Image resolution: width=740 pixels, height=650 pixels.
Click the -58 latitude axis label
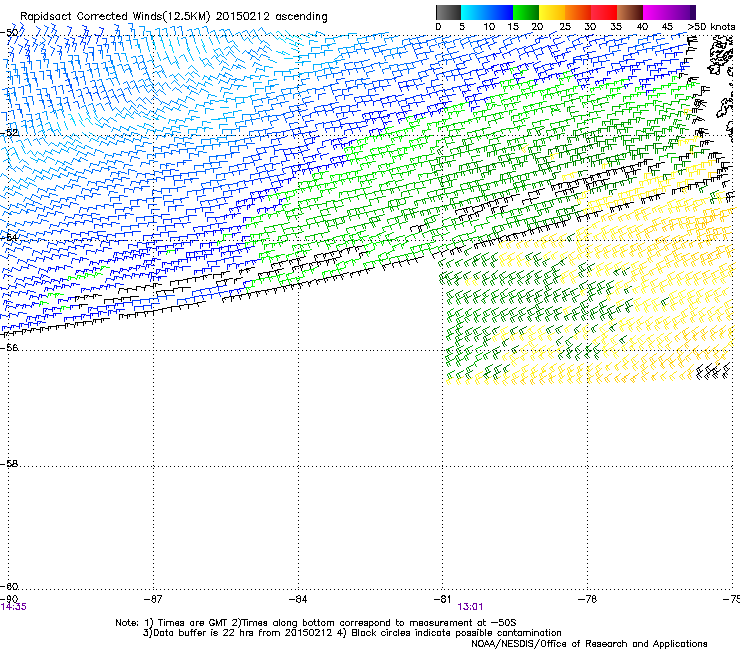click(9, 464)
